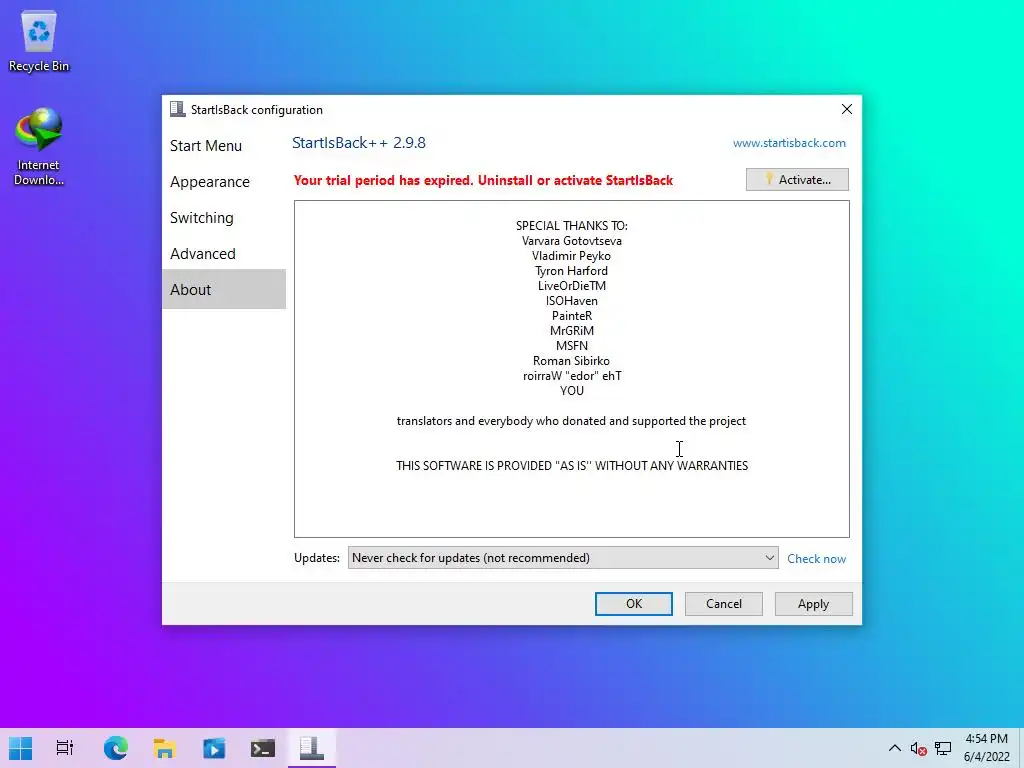Select the Internet Download Manager desktop icon

(39, 147)
